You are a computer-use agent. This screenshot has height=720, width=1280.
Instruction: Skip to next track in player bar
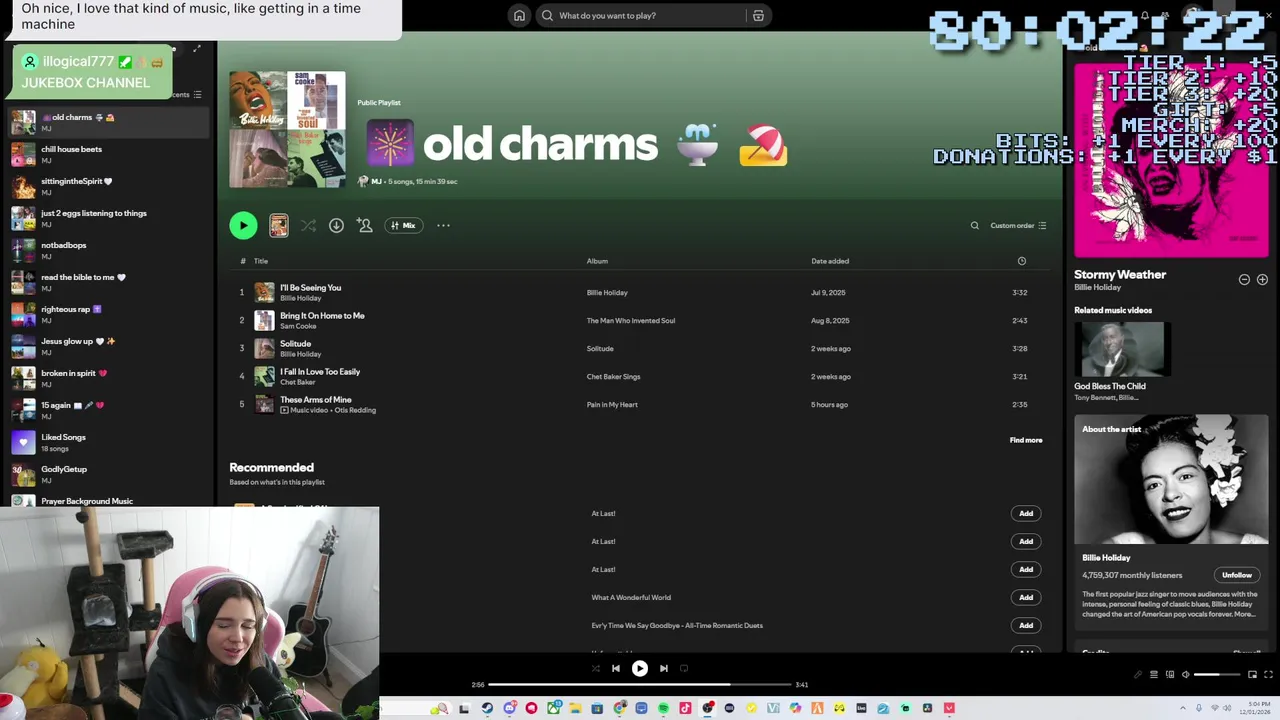tap(664, 668)
